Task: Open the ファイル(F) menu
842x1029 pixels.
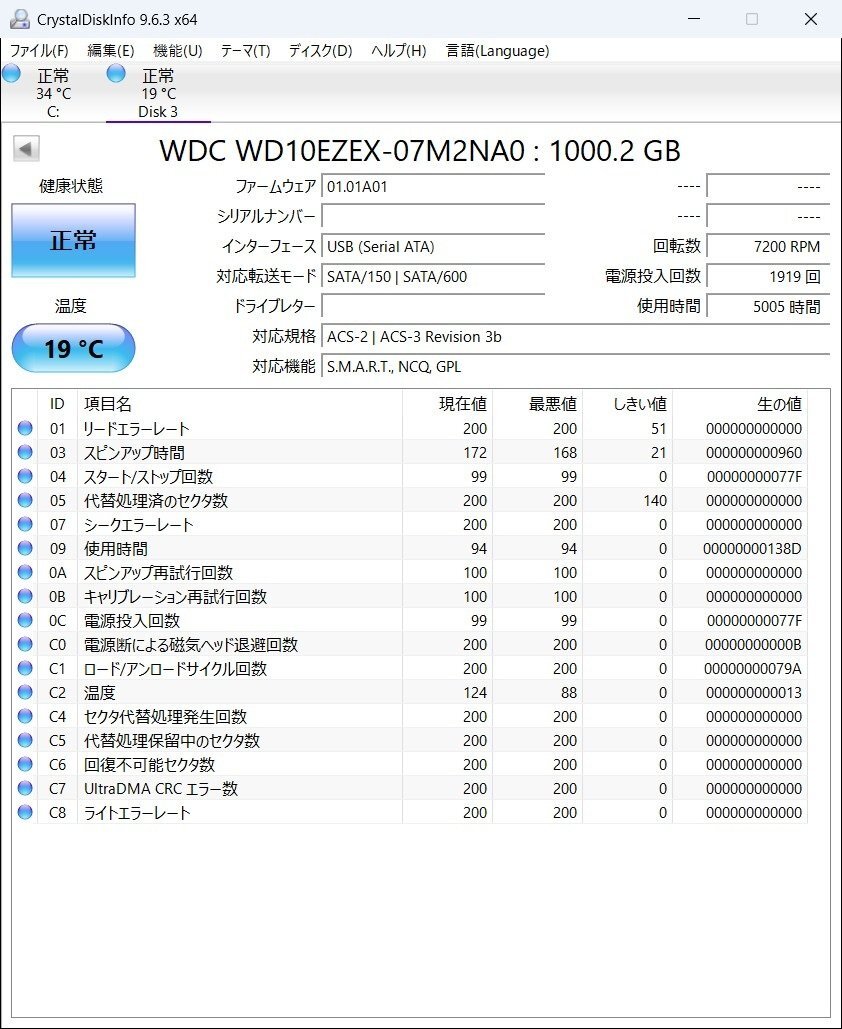Action: click(39, 51)
